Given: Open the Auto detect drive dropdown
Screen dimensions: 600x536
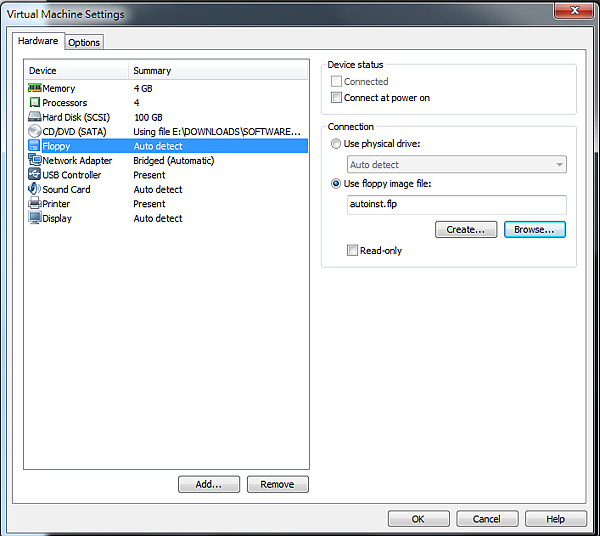Looking at the screenshot, I should point(457,165).
